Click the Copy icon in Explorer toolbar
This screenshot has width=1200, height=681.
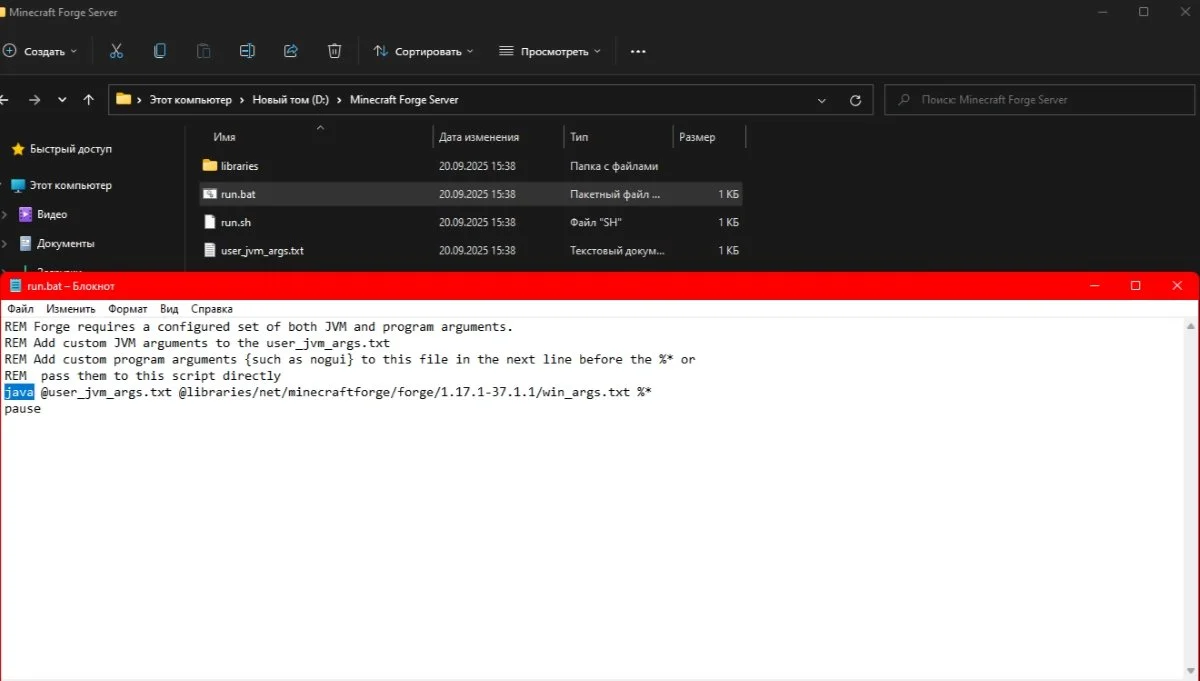[x=160, y=51]
